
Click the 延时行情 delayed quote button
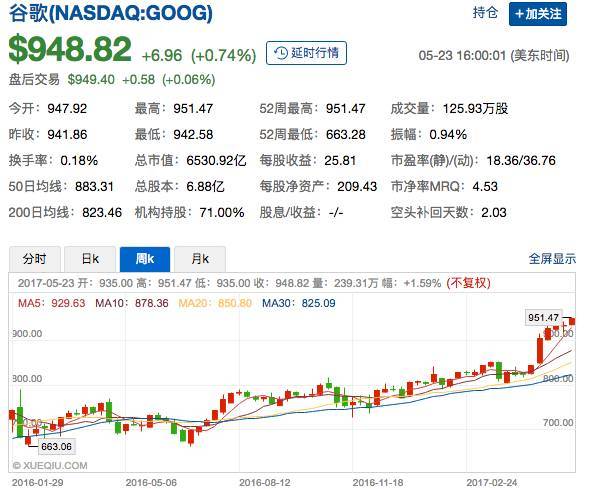tap(306, 53)
